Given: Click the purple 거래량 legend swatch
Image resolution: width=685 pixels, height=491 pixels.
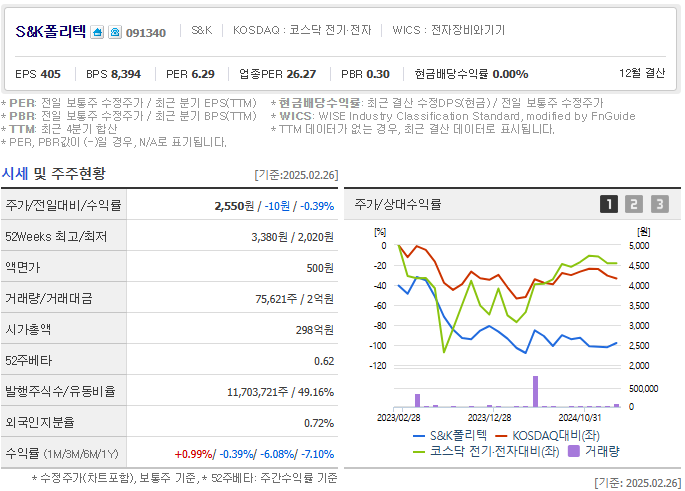Looking at the screenshot, I should (x=574, y=451).
